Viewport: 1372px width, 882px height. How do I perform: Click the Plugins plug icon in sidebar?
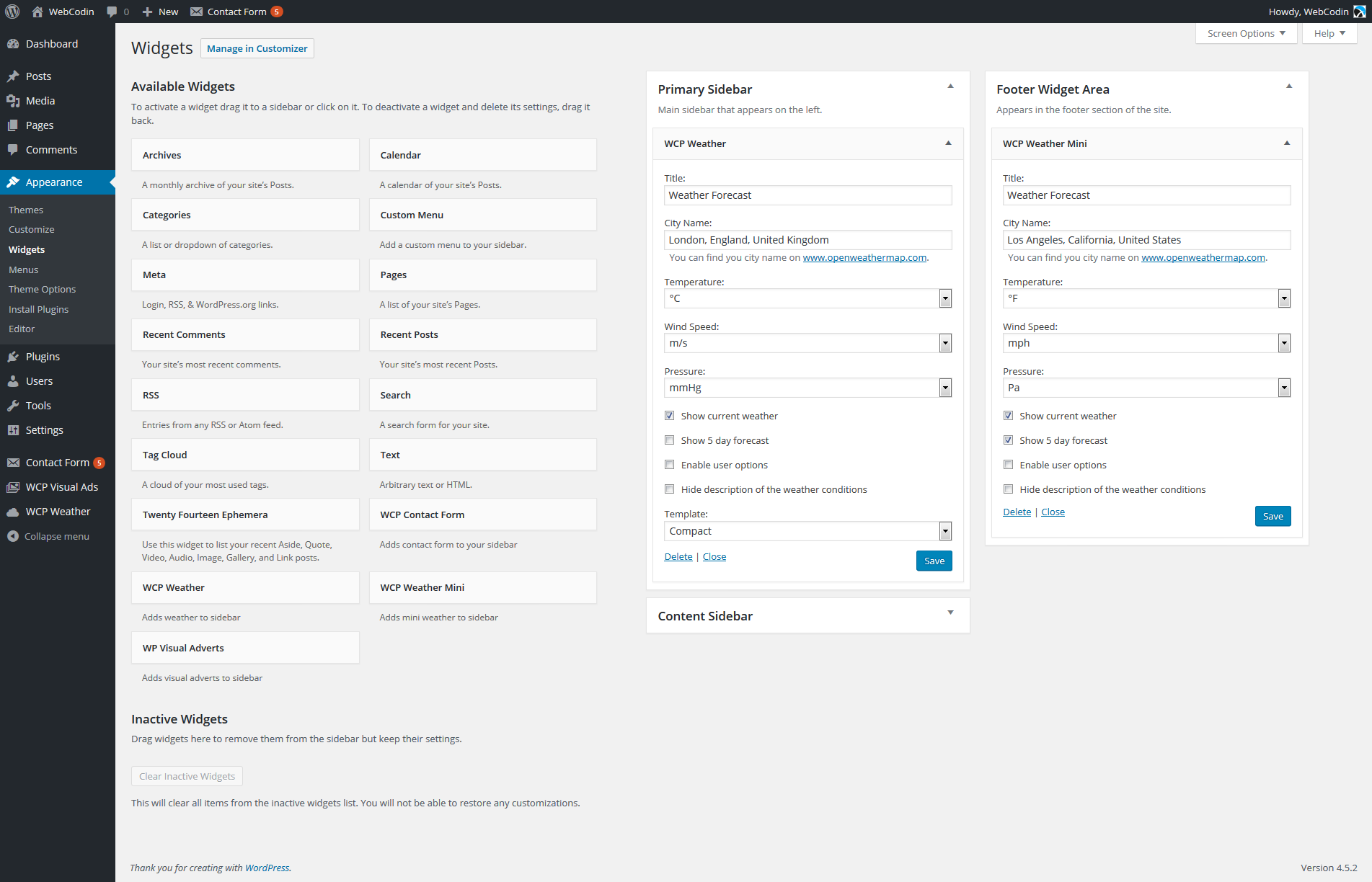tap(13, 357)
